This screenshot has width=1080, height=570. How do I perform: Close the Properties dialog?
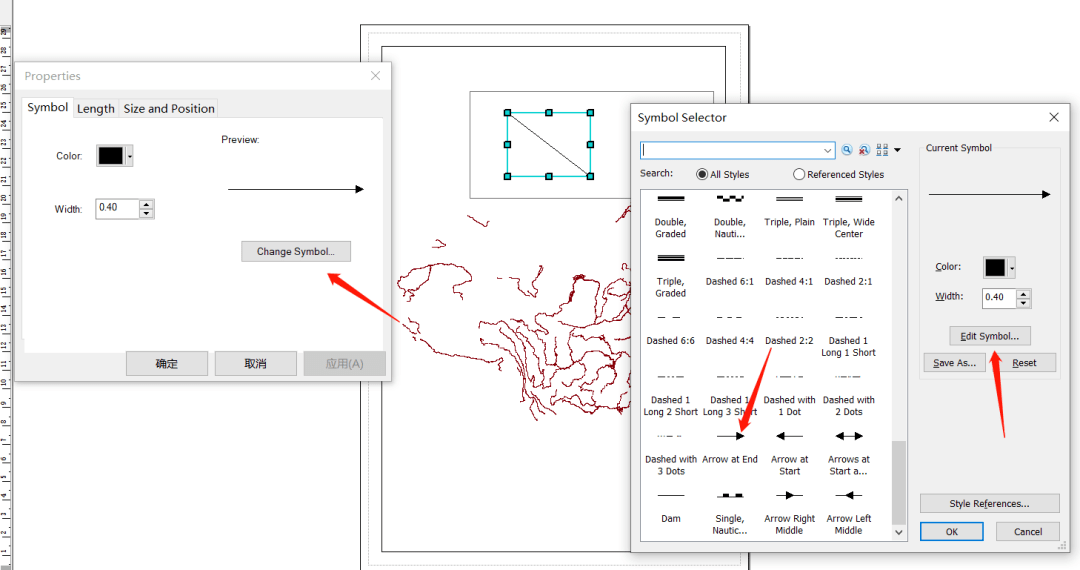point(375,76)
